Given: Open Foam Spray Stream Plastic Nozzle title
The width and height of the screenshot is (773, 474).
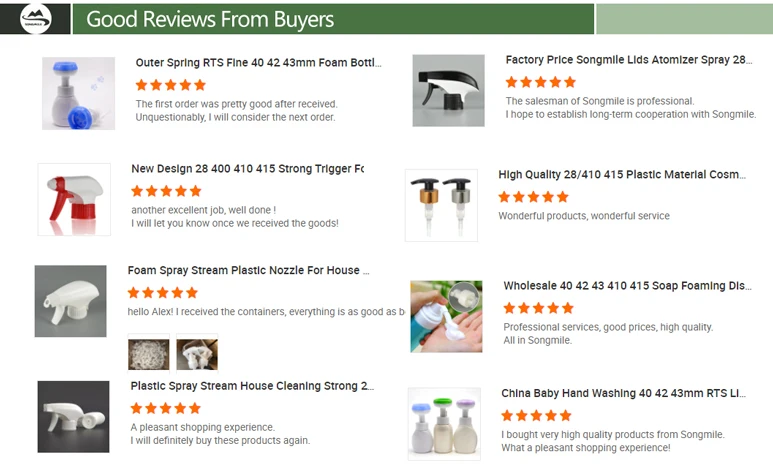Looking at the screenshot, I should tap(248, 270).
